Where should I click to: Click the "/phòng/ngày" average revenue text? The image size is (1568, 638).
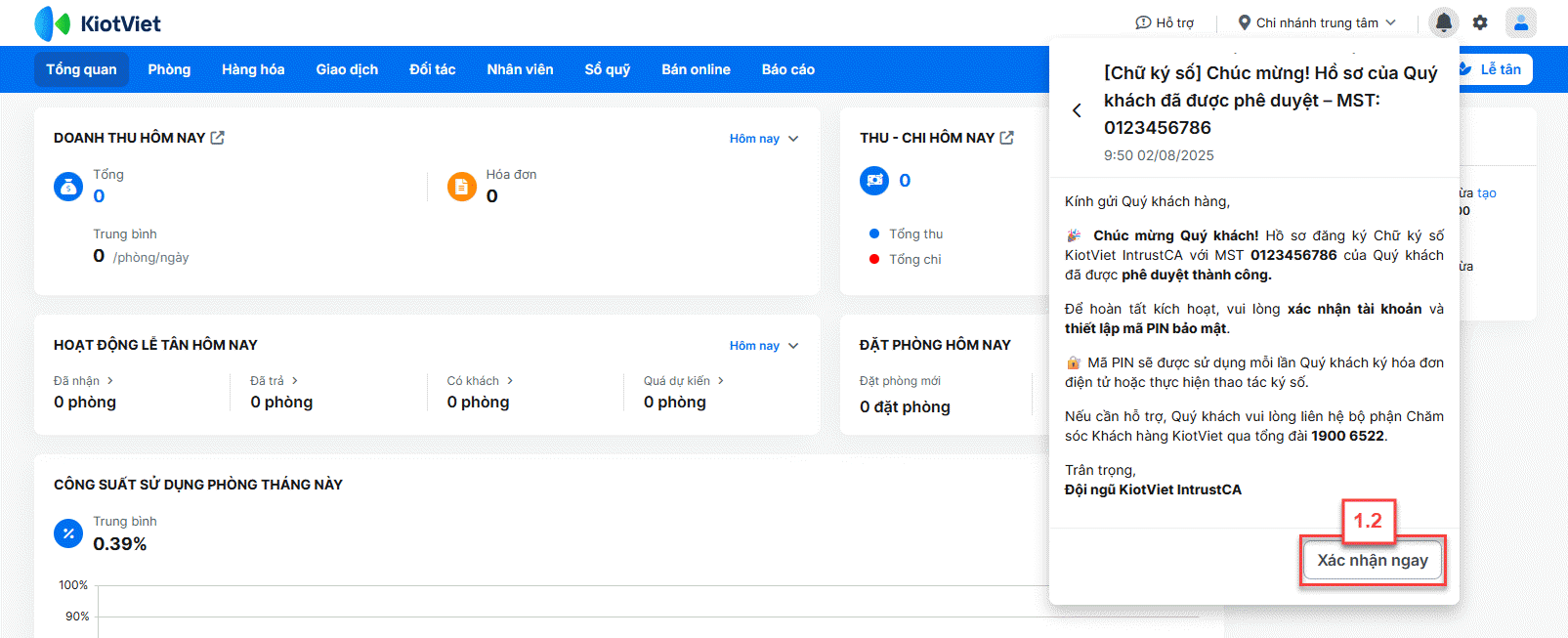tap(150, 258)
